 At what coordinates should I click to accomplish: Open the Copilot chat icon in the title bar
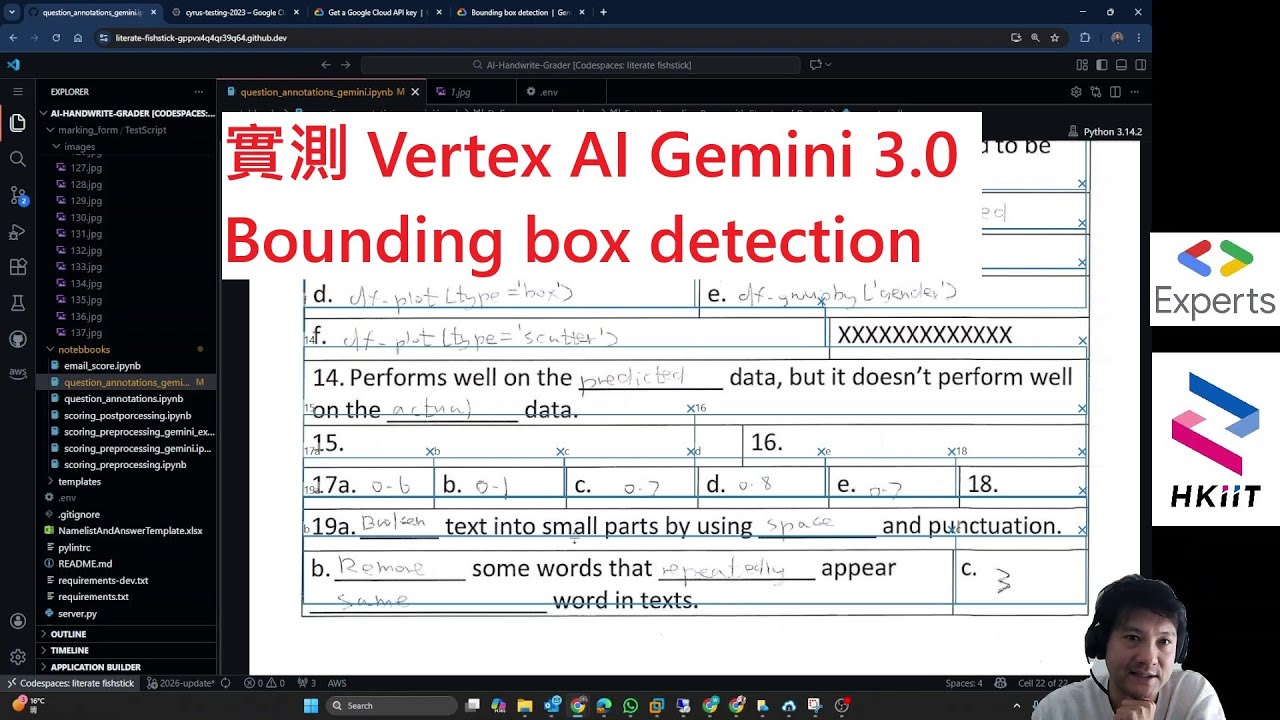(816, 65)
